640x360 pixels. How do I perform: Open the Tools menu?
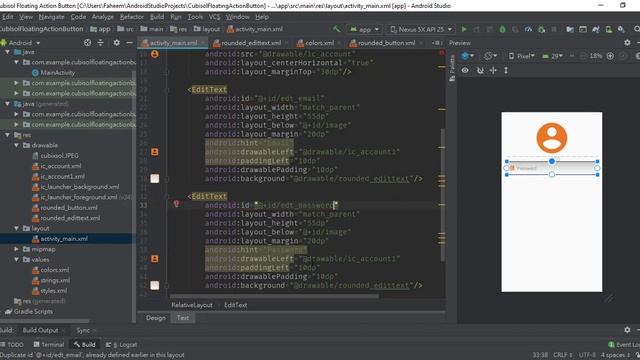tap(195, 17)
